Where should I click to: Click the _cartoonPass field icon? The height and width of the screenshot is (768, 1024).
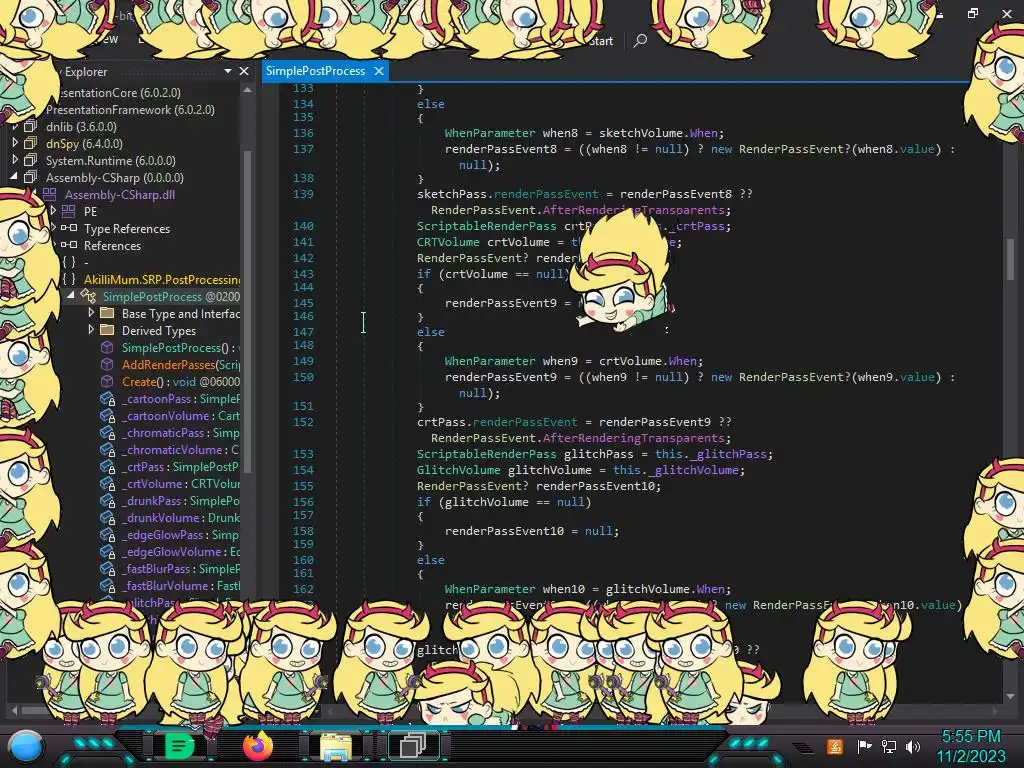pyautogui.click(x=107, y=398)
